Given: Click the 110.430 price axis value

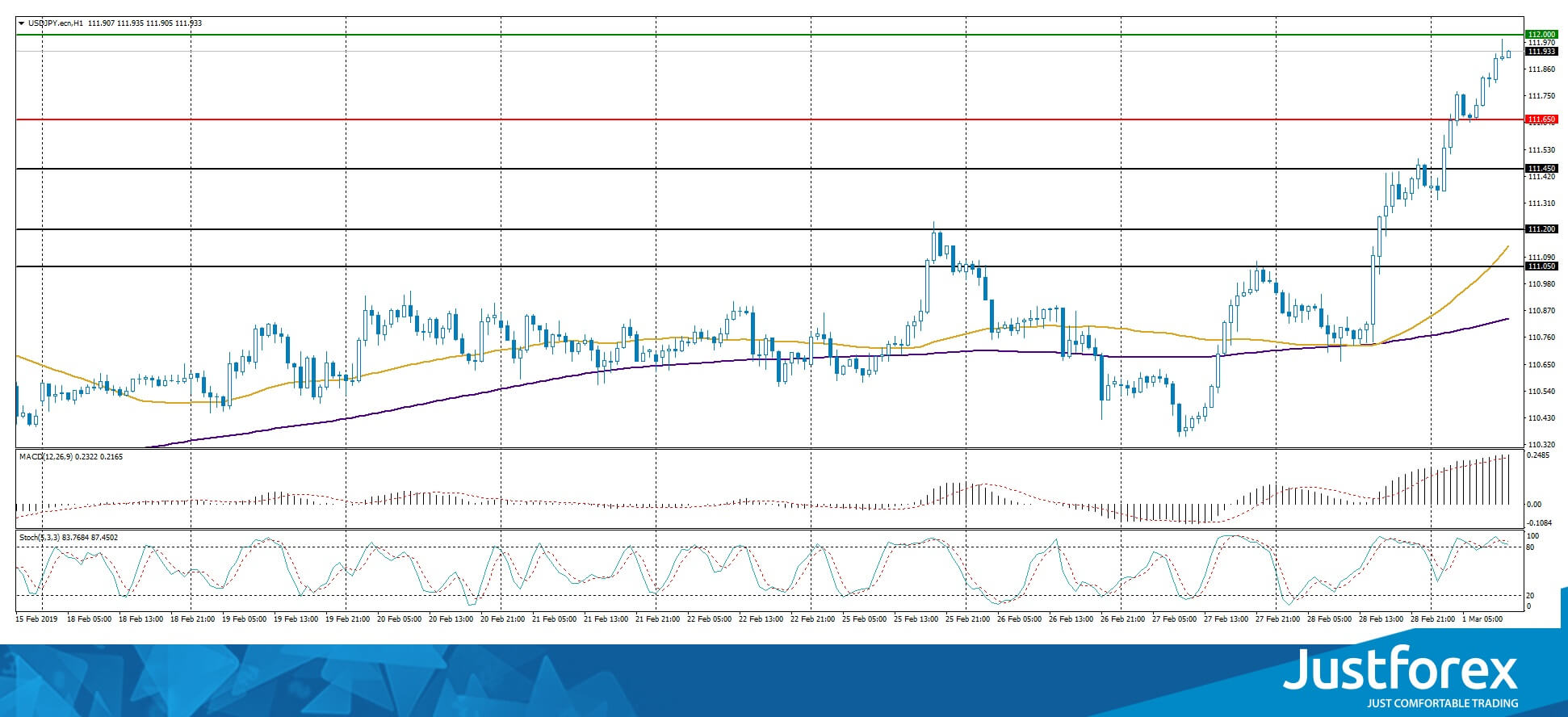Looking at the screenshot, I should tap(1542, 418).
